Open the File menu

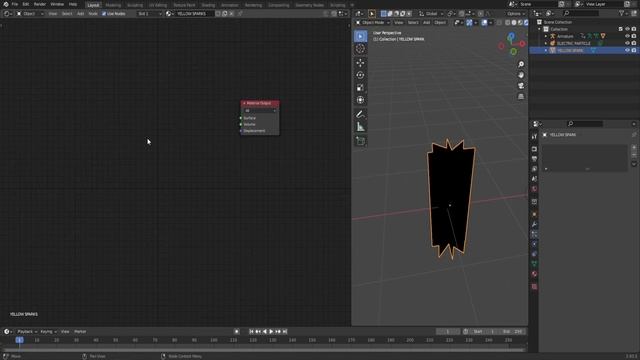(15, 4)
